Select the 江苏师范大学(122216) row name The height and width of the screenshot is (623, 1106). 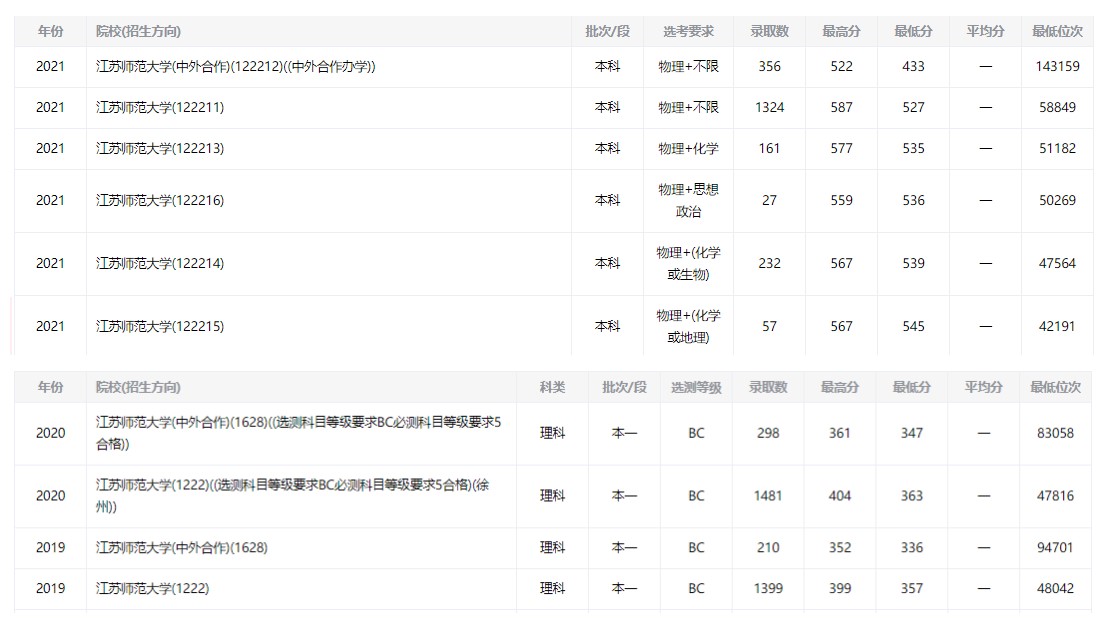click(x=160, y=200)
